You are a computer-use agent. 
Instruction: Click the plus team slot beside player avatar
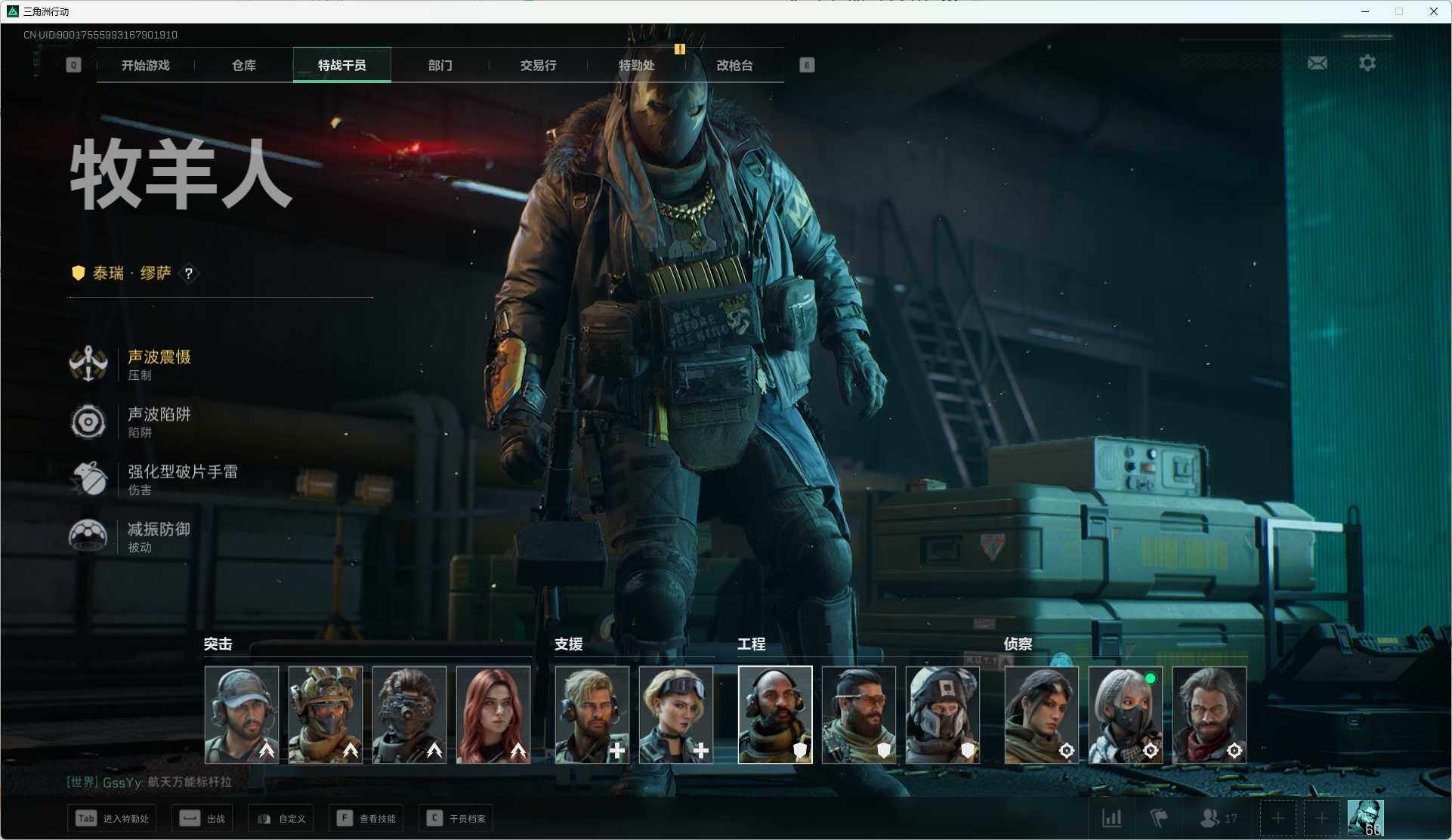[1321, 818]
